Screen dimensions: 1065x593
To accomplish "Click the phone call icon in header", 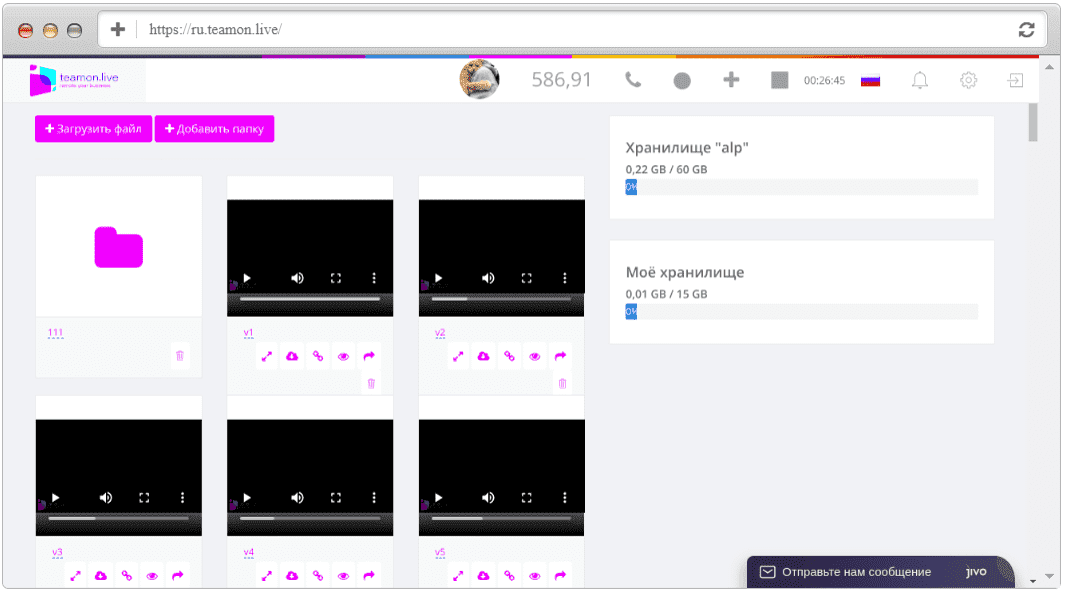I will 632,80.
